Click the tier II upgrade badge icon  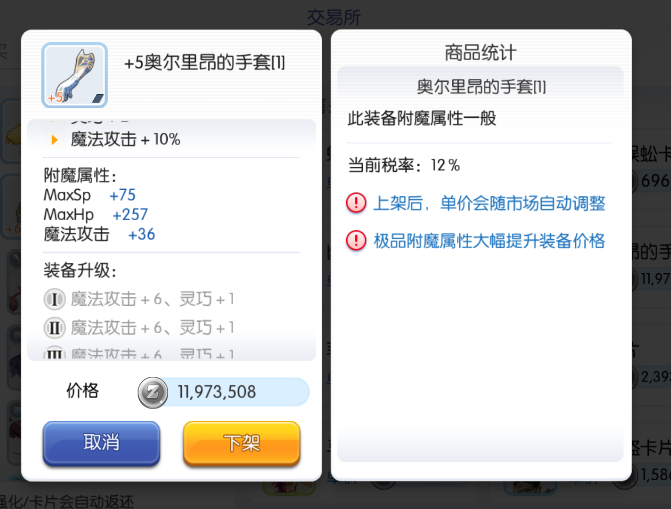point(55,327)
